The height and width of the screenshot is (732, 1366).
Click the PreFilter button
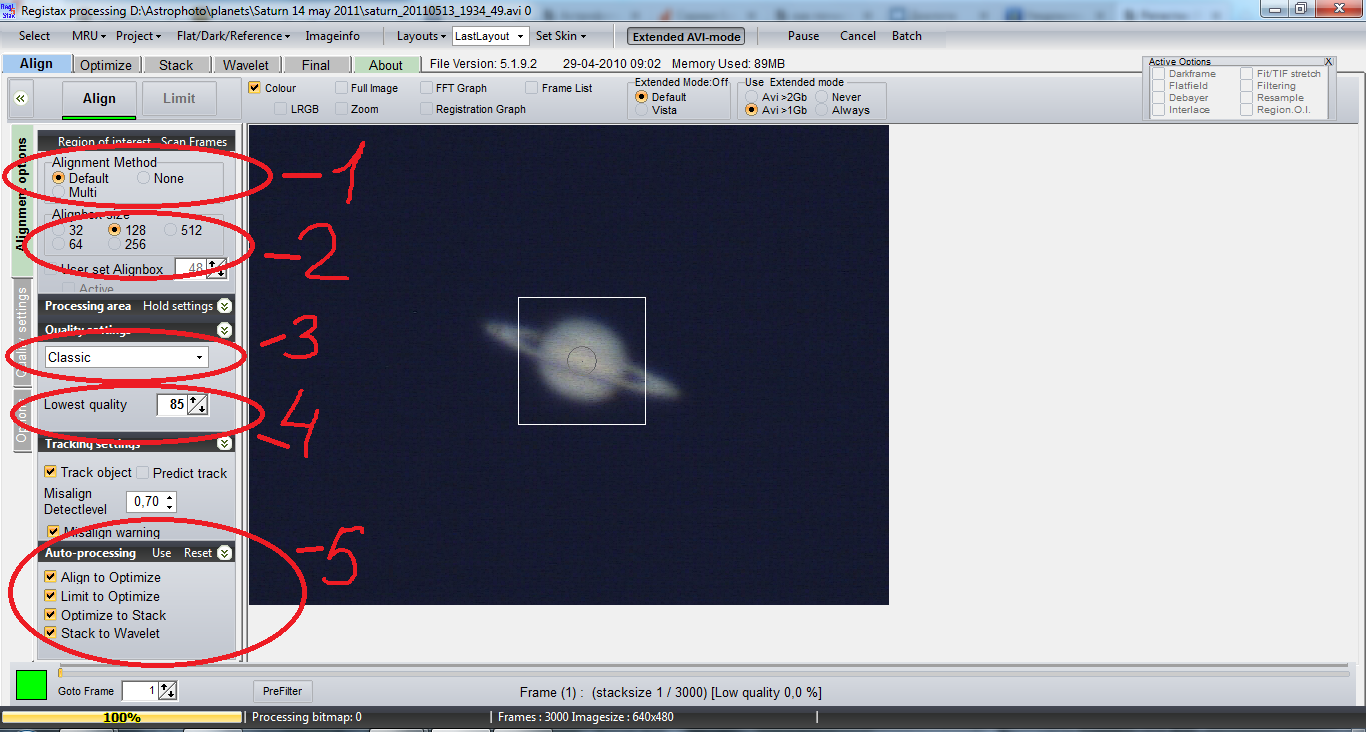tap(282, 691)
